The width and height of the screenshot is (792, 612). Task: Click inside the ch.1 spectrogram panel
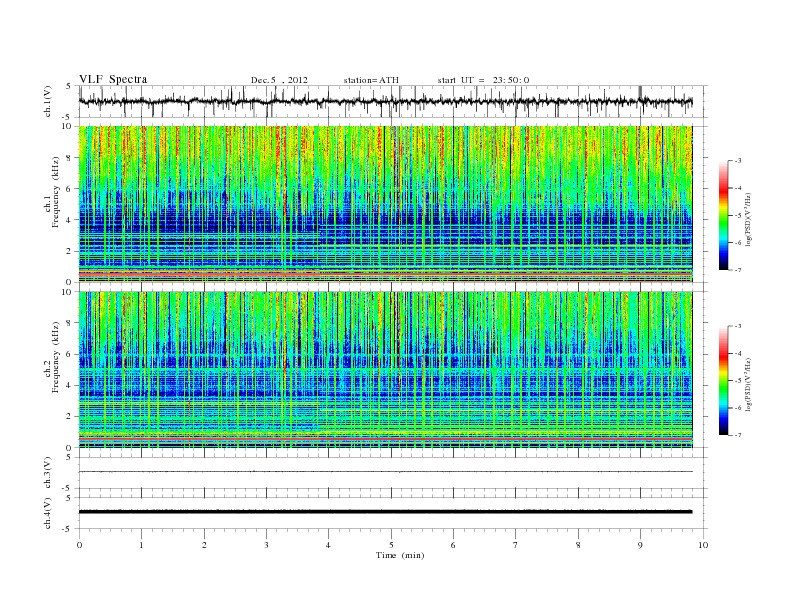click(x=385, y=203)
